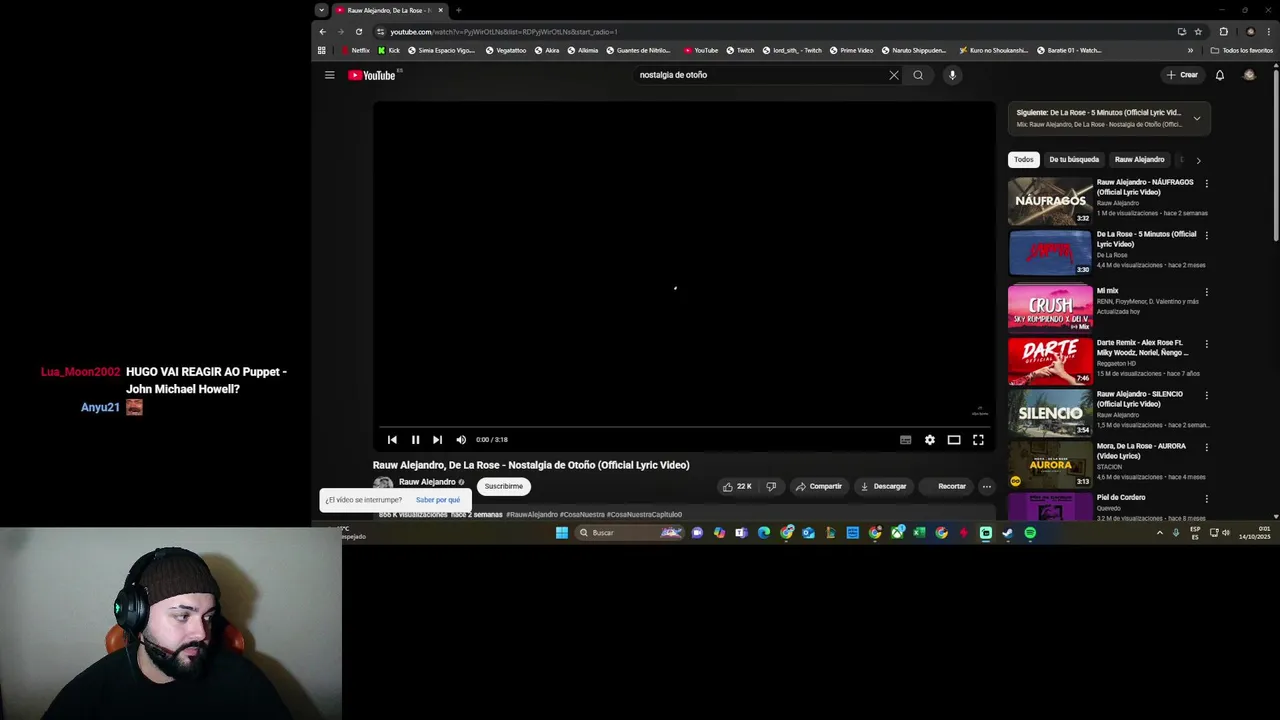Open the new tab plus button
The width and height of the screenshot is (1280, 720).
(458, 10)
